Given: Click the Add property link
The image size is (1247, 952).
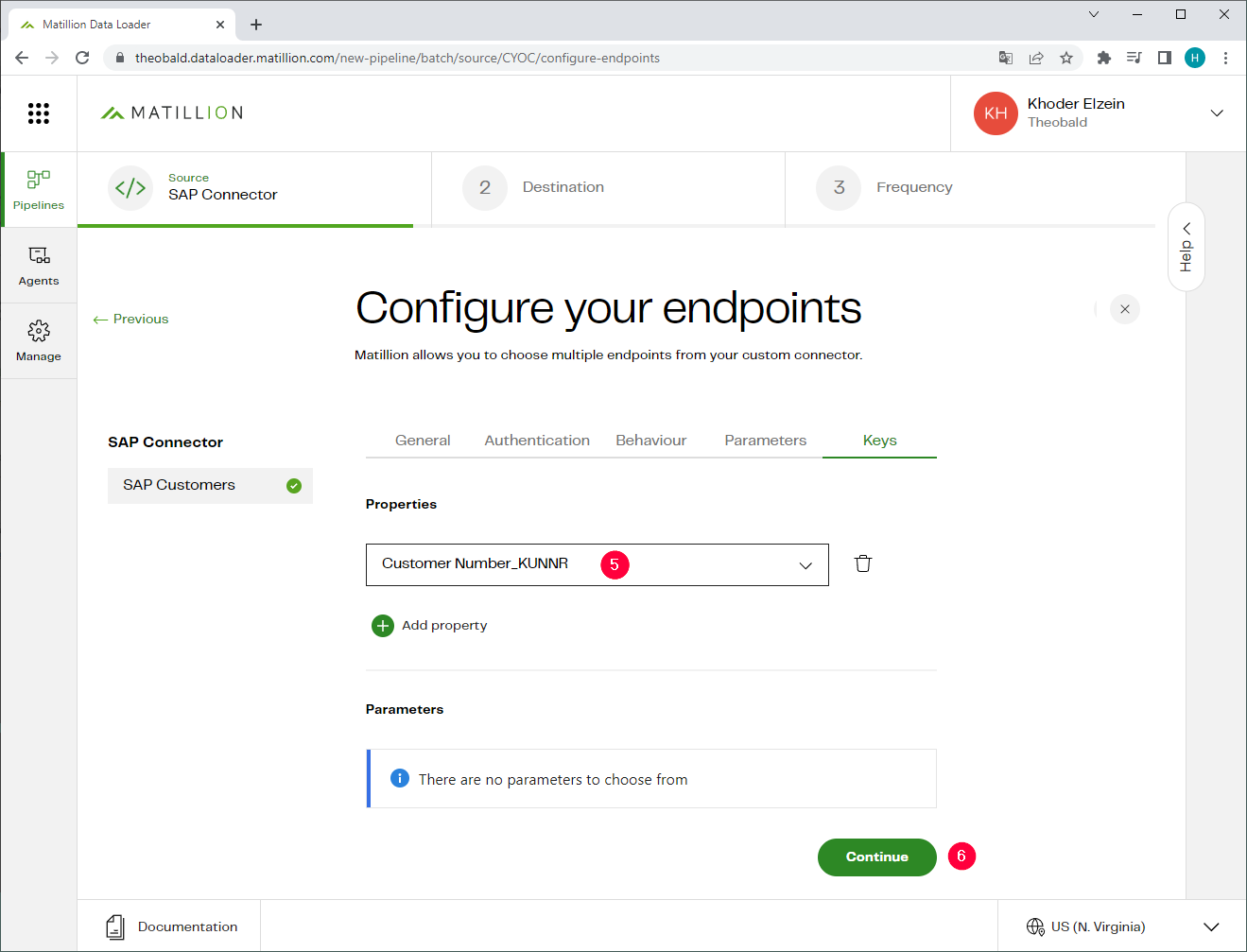Looking at the screenshot, I should [x=444, y=626].
